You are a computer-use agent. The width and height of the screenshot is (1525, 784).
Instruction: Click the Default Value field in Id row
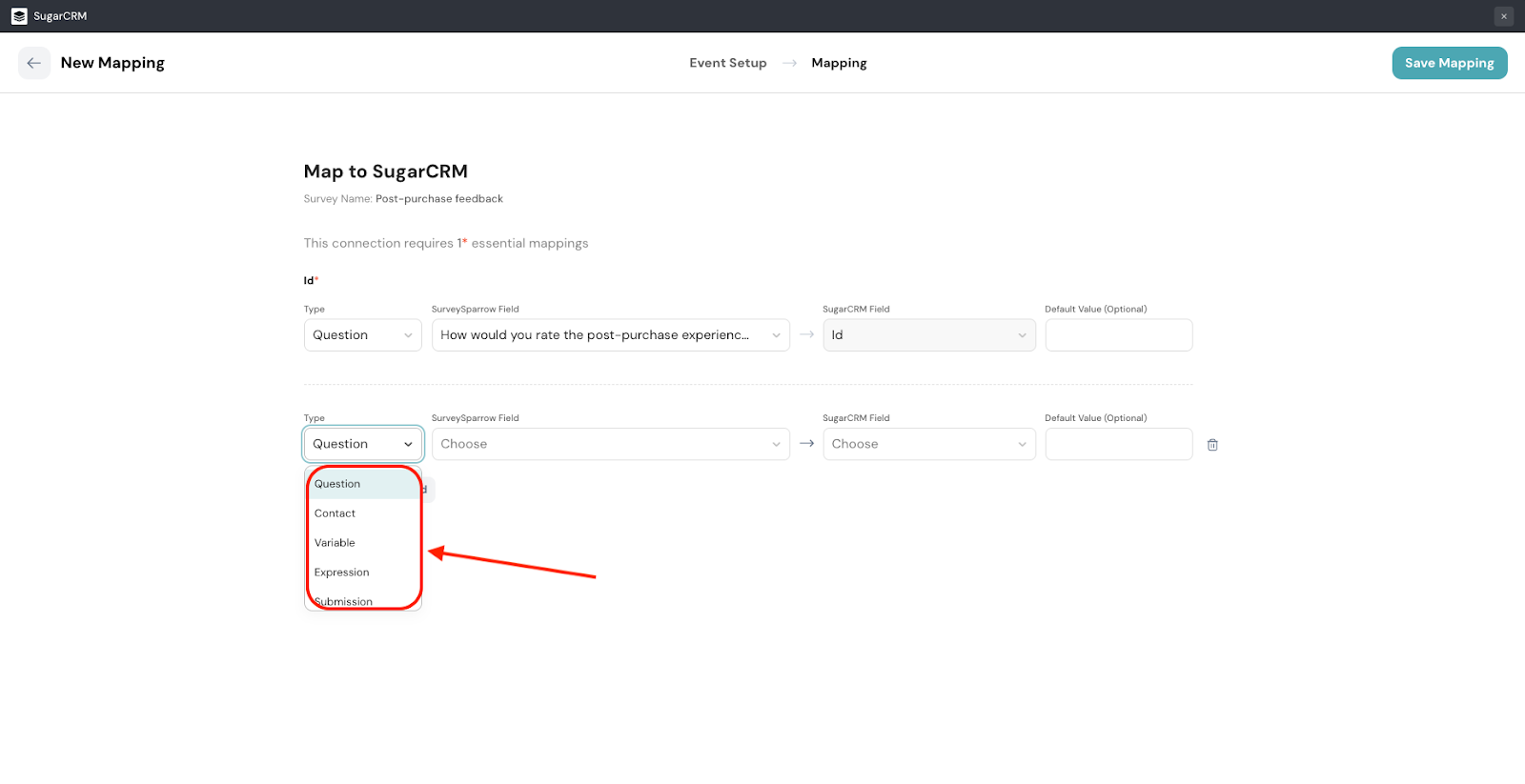pos(1118,335)
